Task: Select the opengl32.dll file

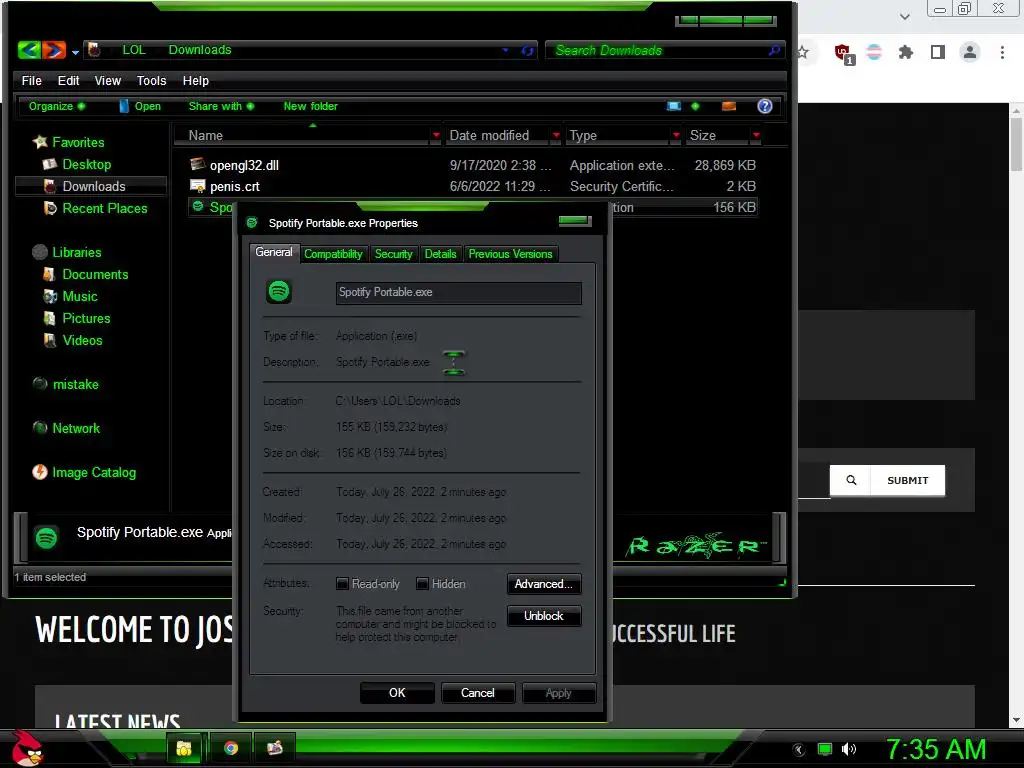Action: tap(244, 165)
